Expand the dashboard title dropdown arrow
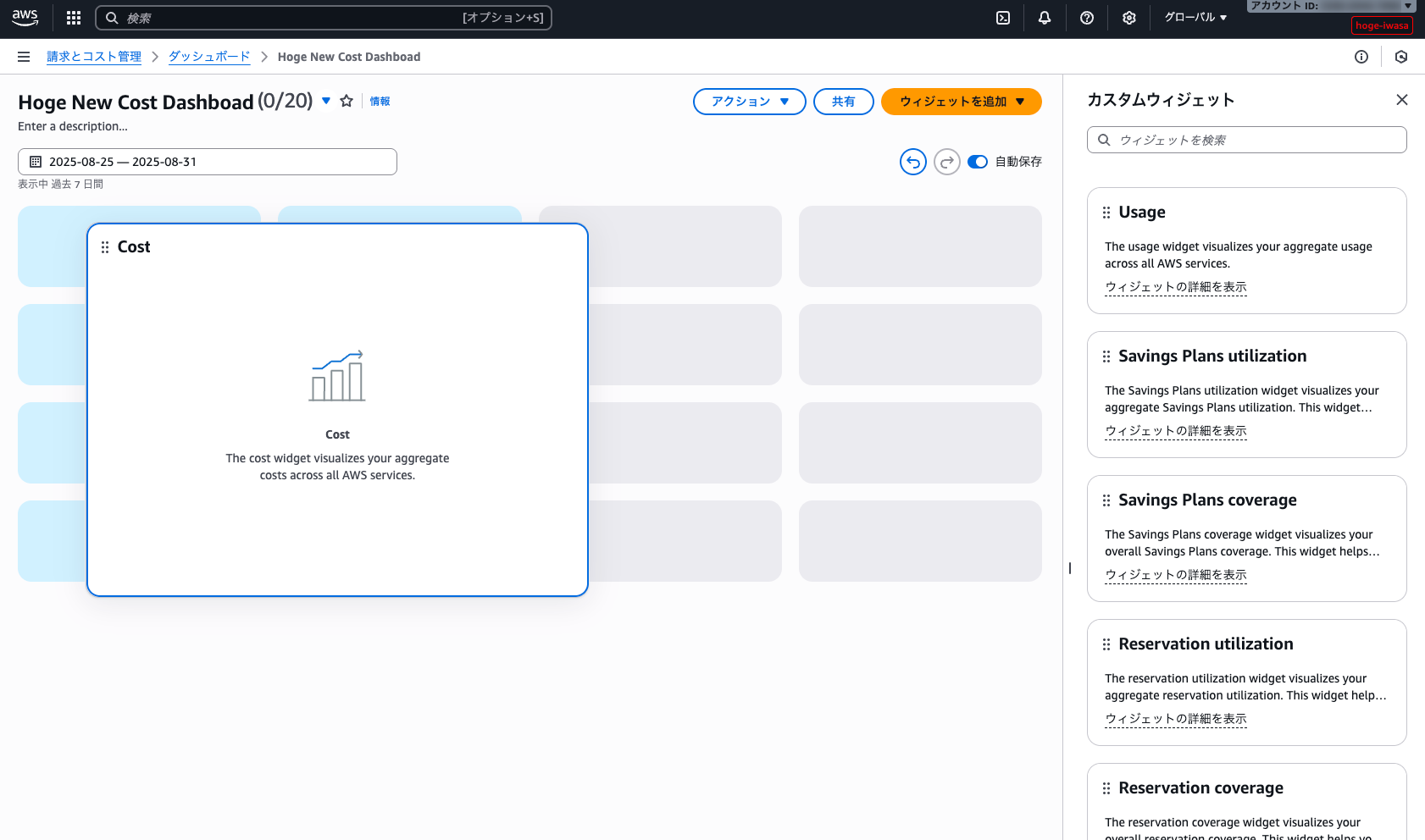The image size is (1425, 840). 326,101
